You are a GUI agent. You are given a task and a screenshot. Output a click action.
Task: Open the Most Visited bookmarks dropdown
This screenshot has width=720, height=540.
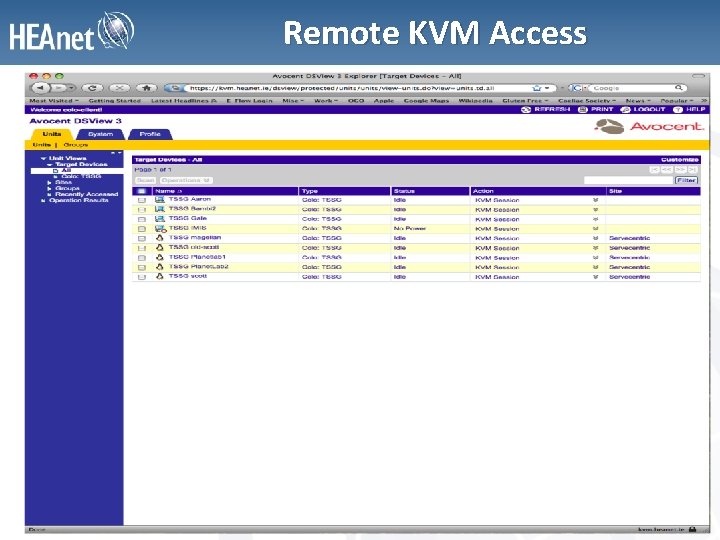point(54,101)
